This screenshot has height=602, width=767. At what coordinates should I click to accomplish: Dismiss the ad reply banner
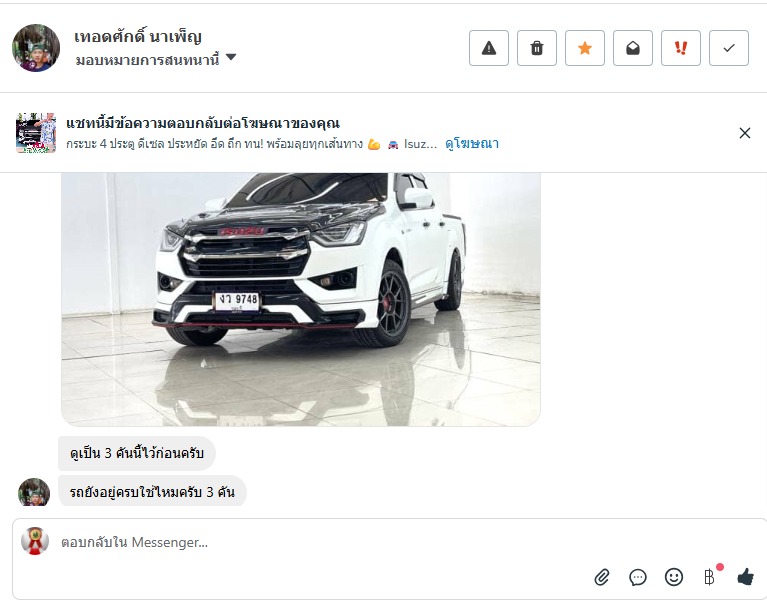pyautogui.click(x=744, y=133)
